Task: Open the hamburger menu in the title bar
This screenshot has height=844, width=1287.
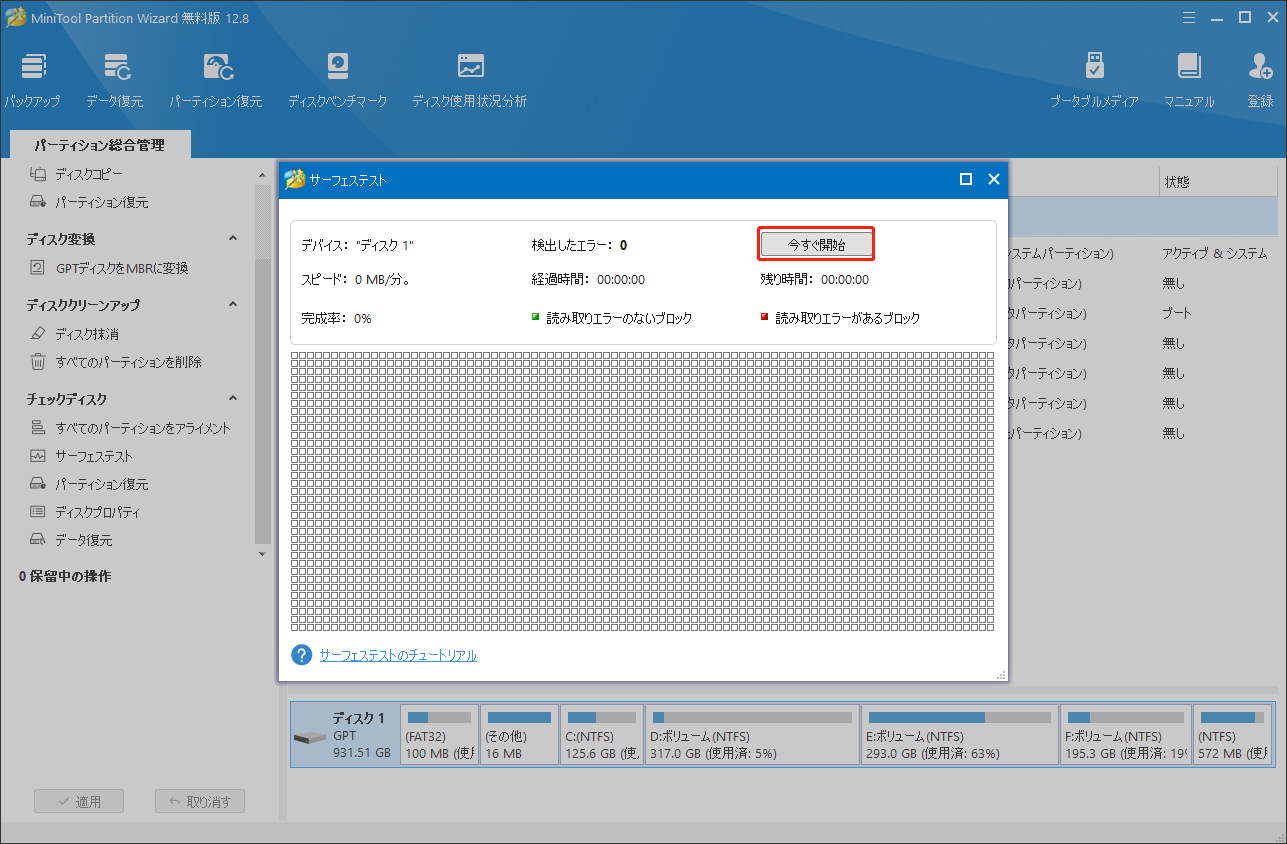Action: tap(1189, 17)
